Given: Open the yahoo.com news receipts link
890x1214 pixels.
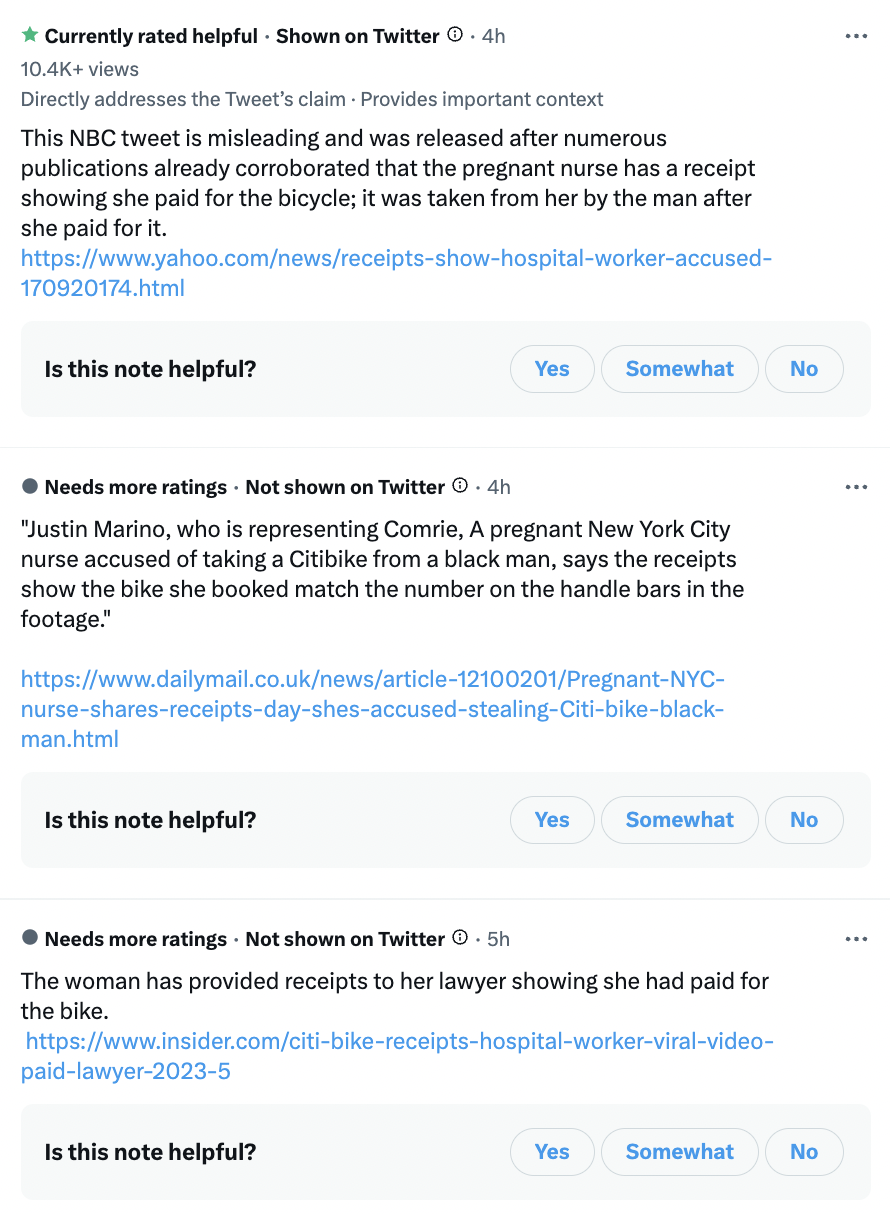Looking at the screenshot, I should coord(397,273).
